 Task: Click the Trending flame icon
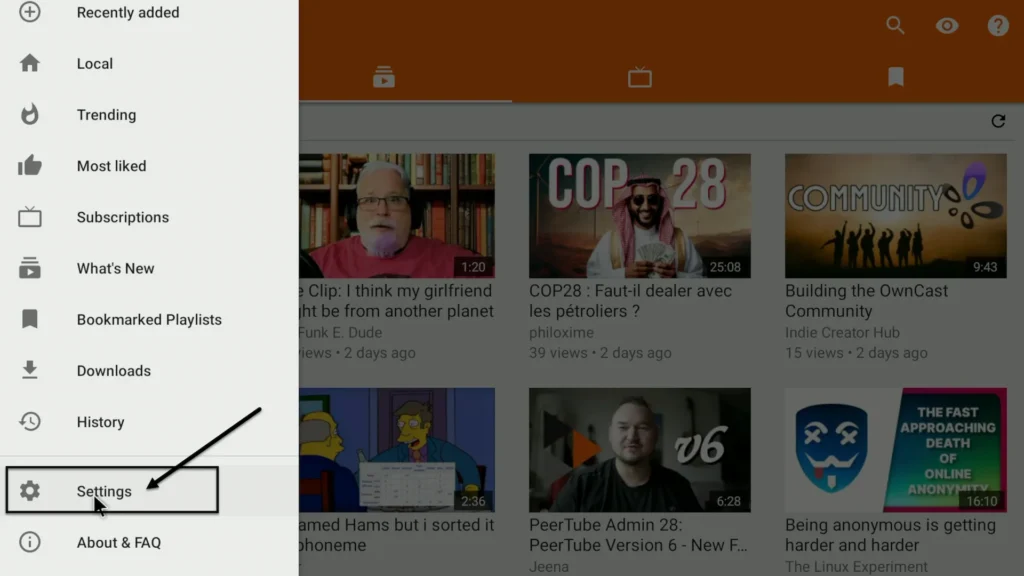[29, 114]
